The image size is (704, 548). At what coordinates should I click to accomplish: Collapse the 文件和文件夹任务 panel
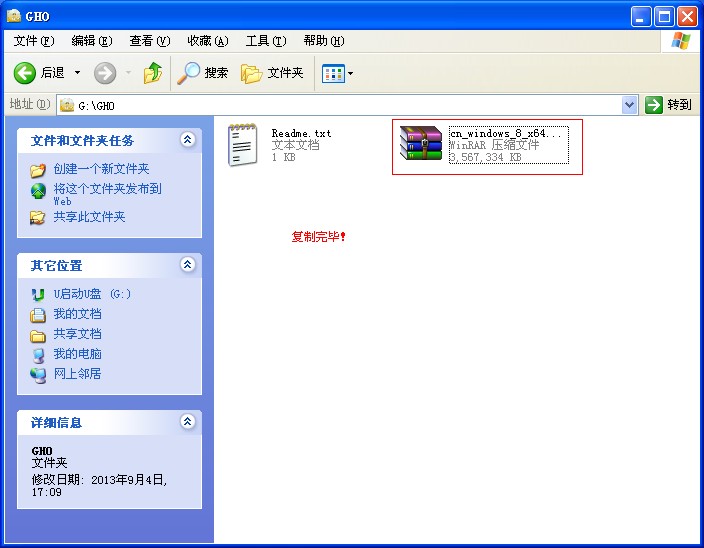tap(187, 140)
